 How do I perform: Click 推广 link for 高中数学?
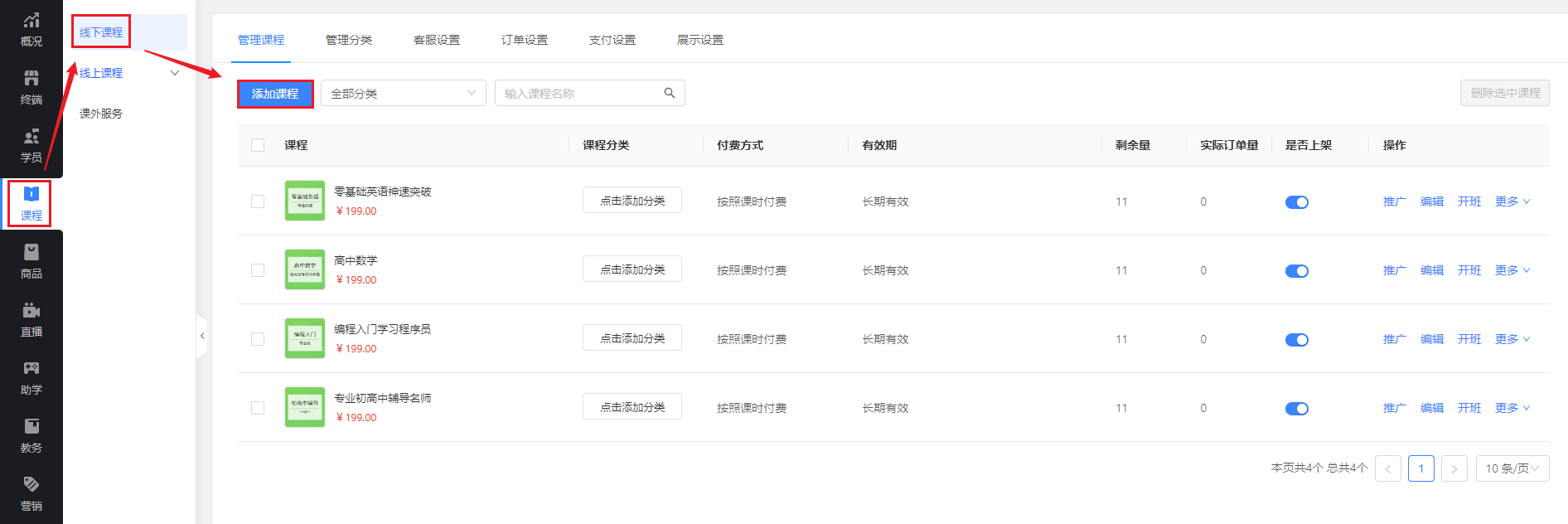[x=1395, y=270]
